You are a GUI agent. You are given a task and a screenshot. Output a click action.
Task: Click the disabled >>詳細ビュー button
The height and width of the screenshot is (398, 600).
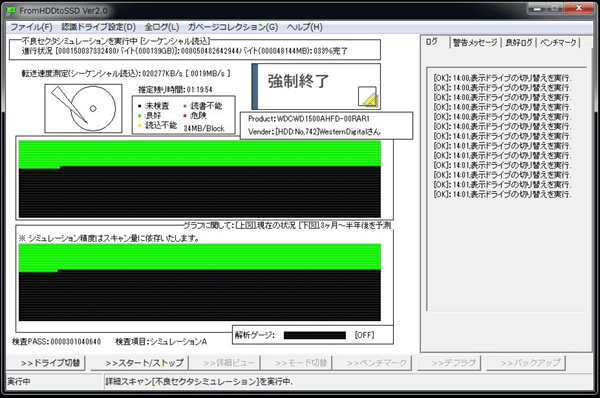point(225,363)
